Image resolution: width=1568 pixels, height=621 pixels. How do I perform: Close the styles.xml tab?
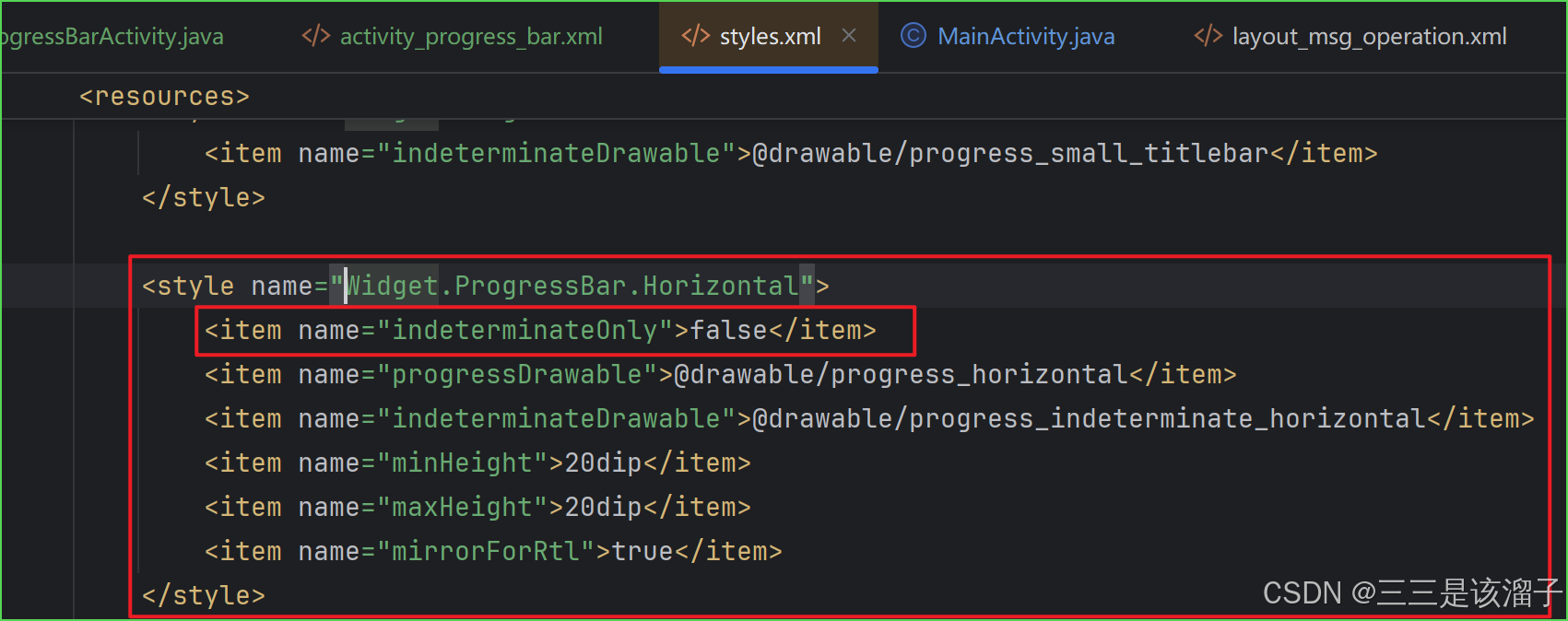click(x=849, y=36)
